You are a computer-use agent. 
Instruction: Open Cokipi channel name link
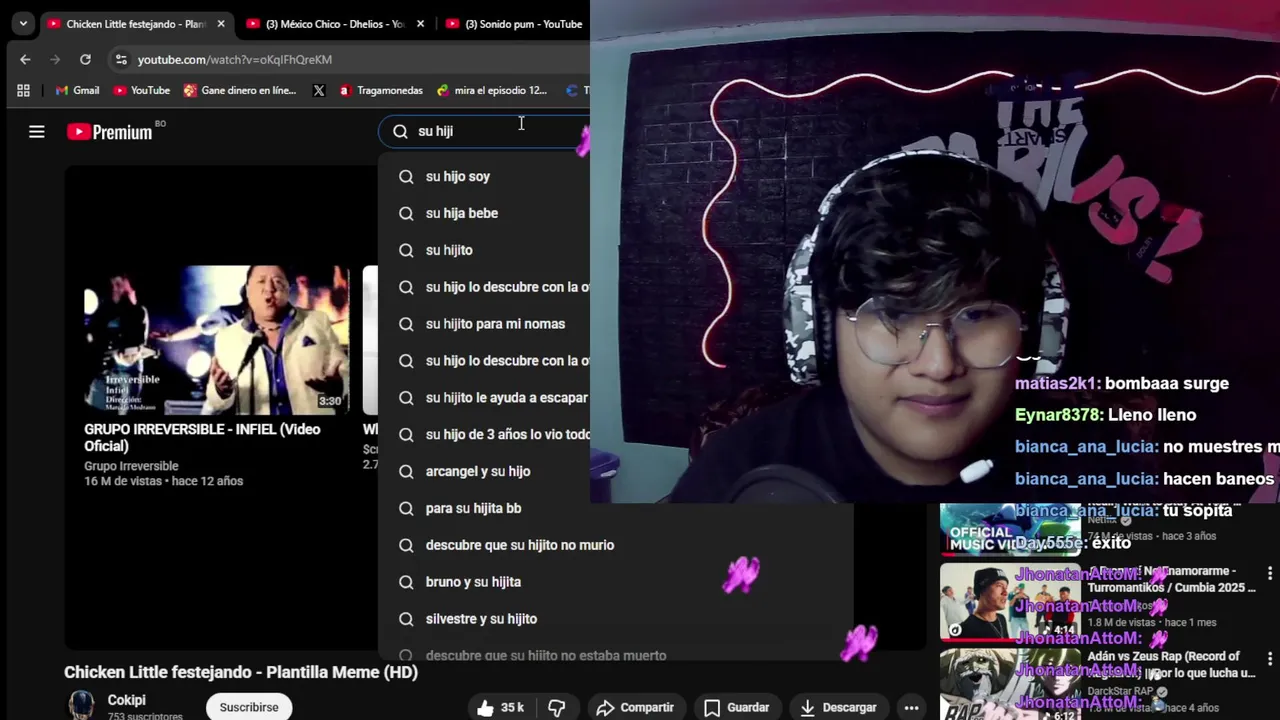(127, 700)
